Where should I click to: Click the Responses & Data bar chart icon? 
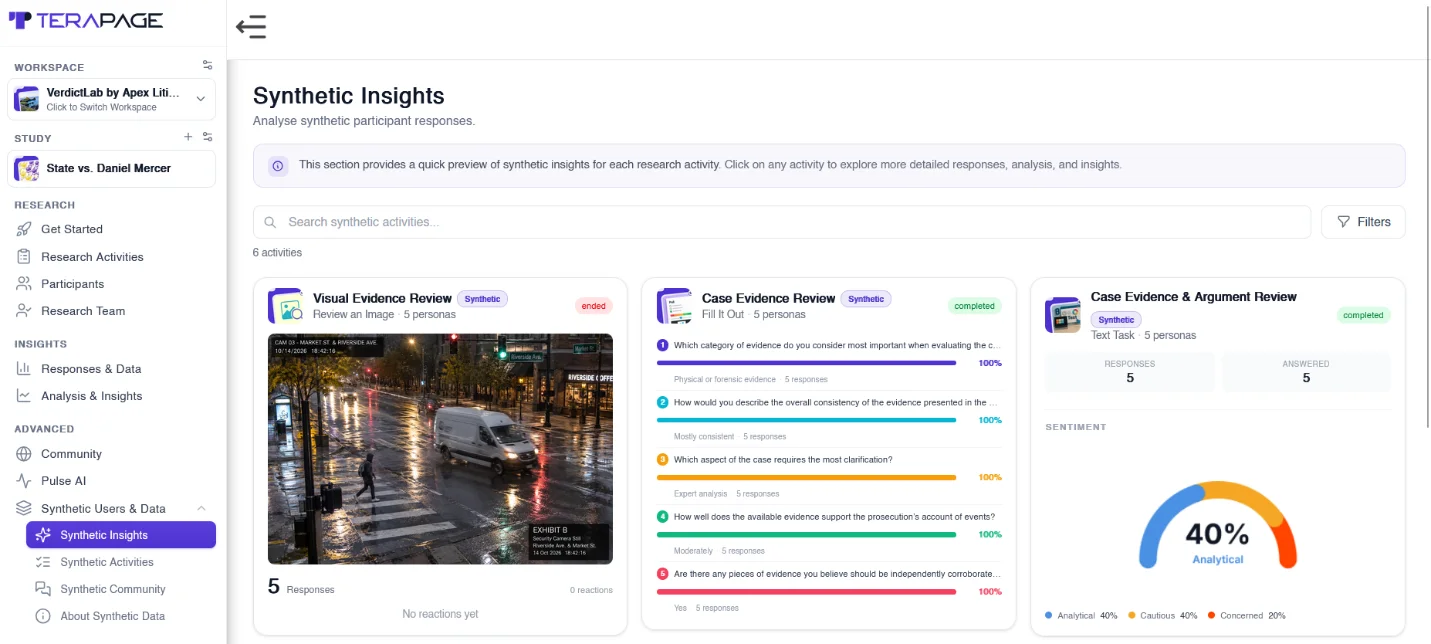point(24,369)
